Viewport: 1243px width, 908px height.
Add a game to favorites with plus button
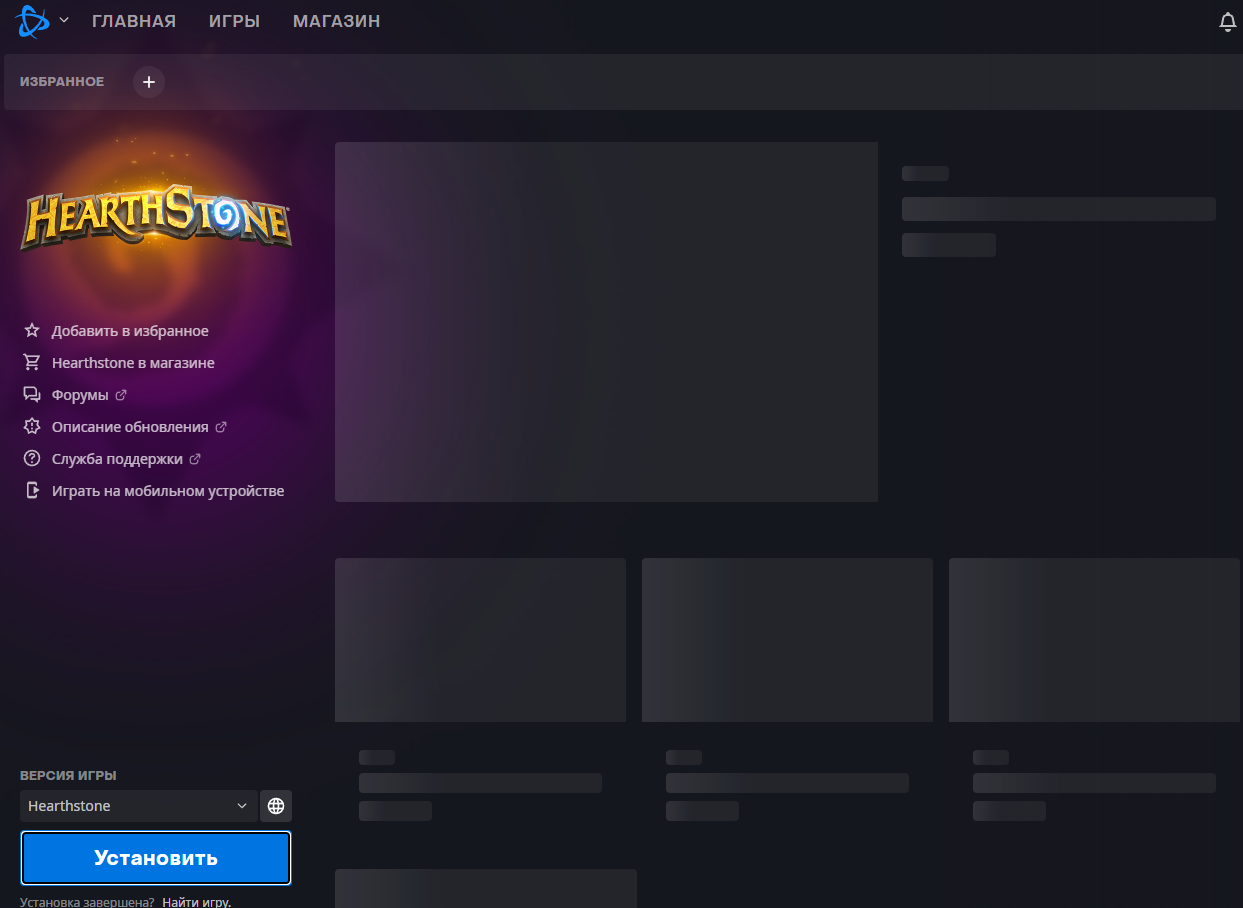click(x=149, y=82)
